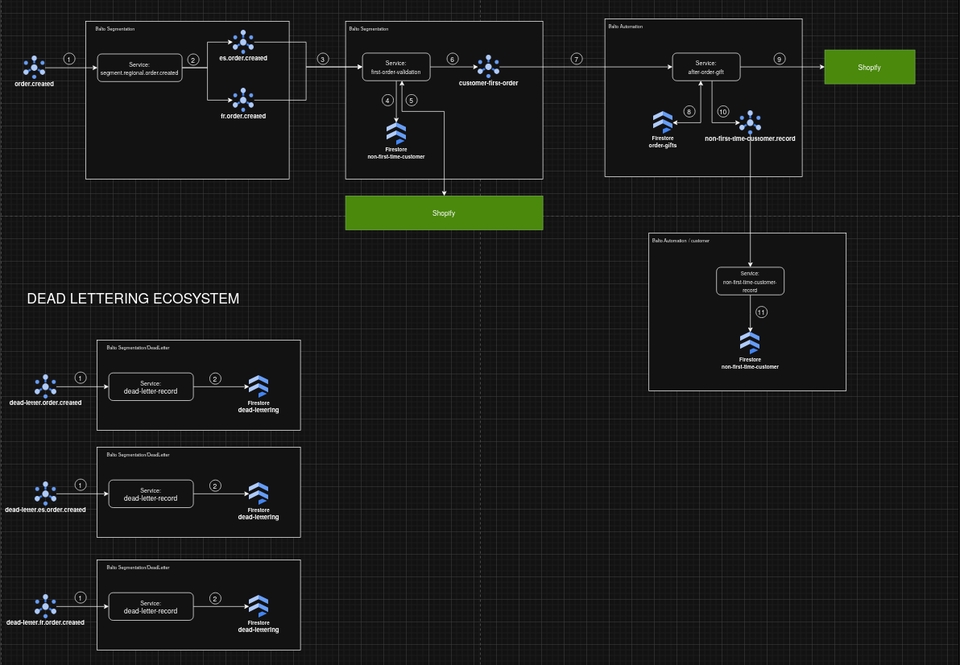Select the step 7 circle marker
This screenshot has height=665, width=960.
click(576, 59)
